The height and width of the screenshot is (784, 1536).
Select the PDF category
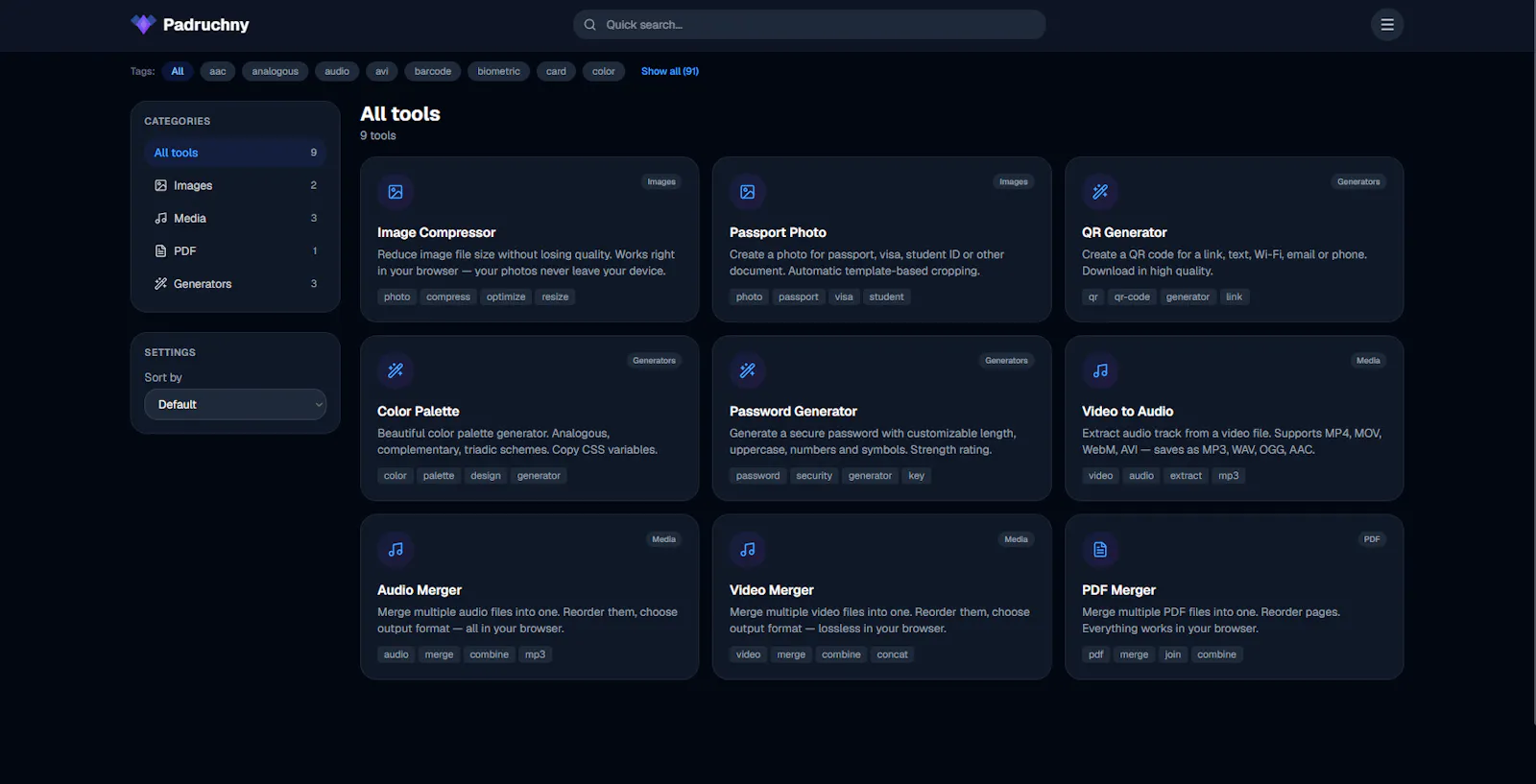coord(235,250)
